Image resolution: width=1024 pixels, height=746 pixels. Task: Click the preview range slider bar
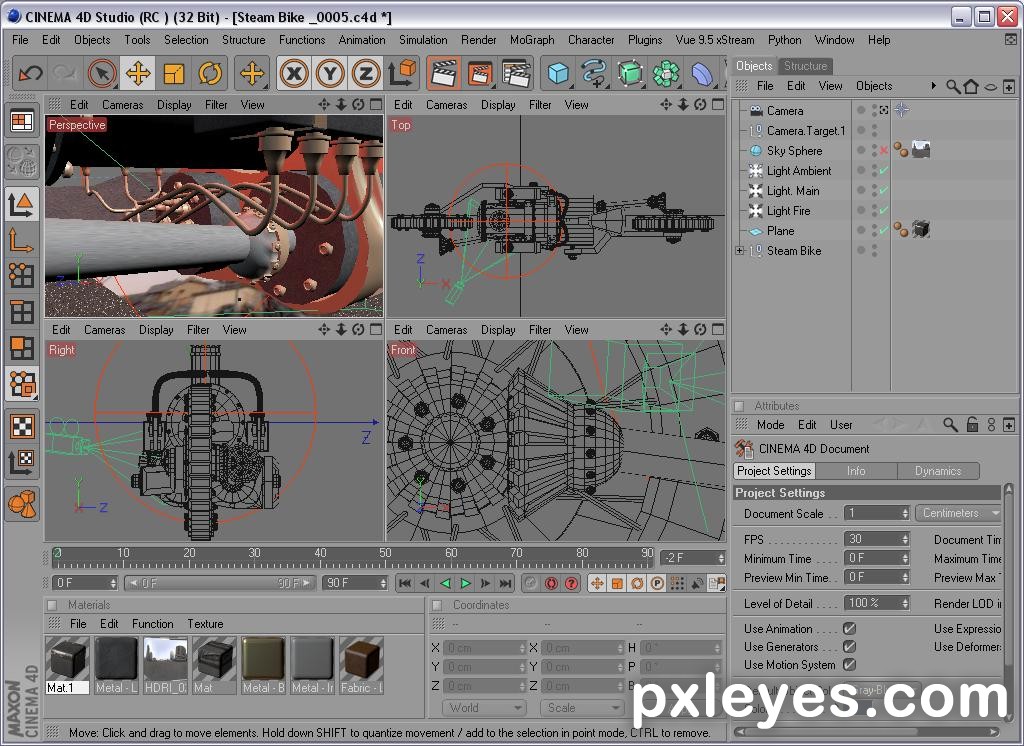pos(220,583)
